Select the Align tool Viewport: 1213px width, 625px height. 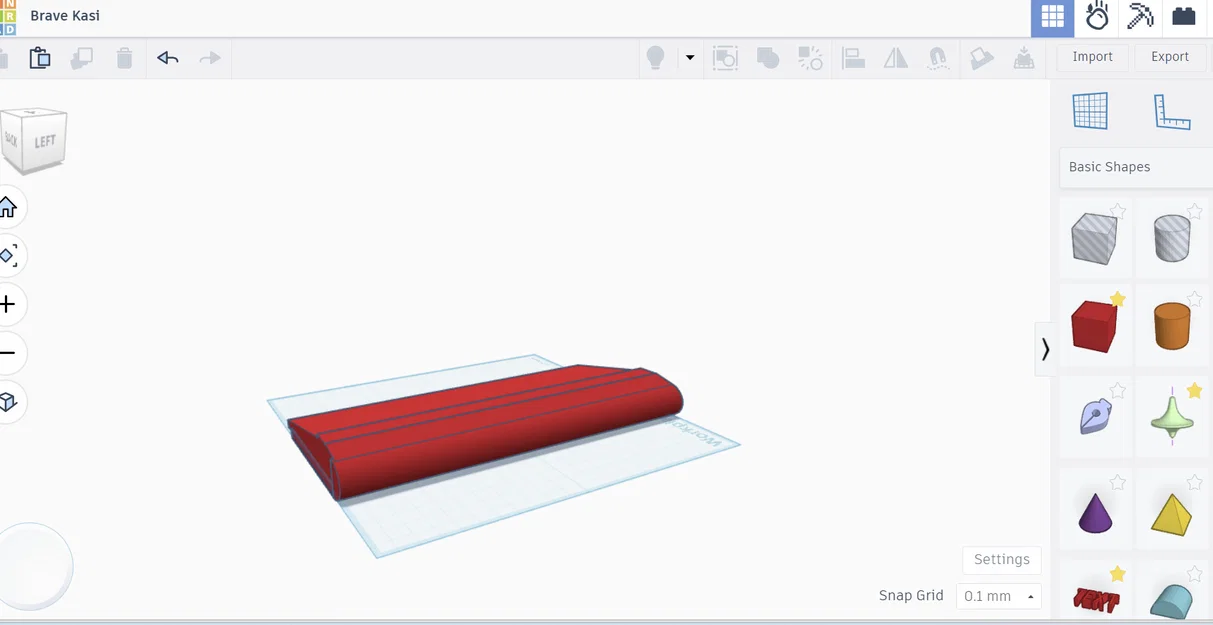tap(853, 58)
